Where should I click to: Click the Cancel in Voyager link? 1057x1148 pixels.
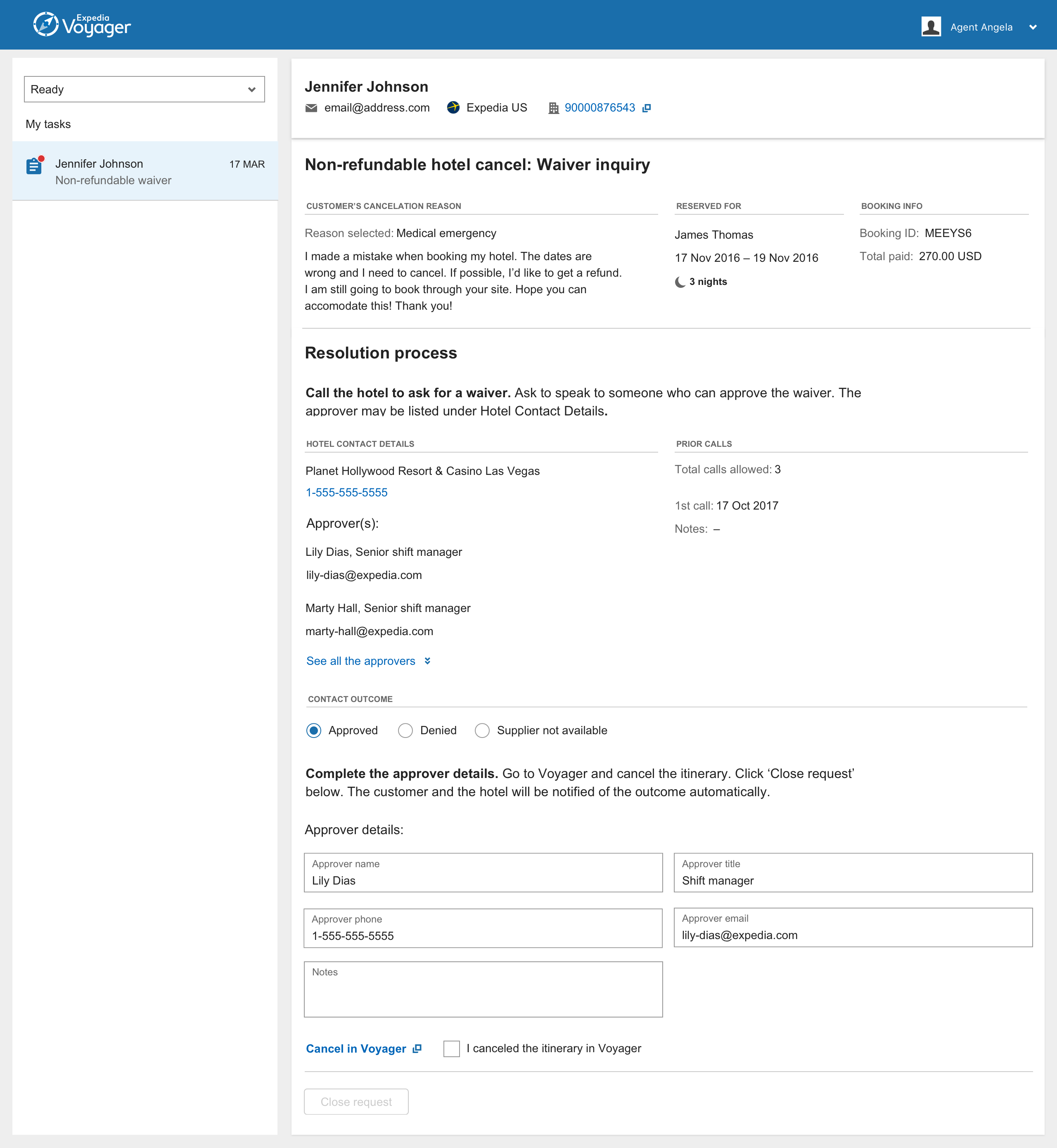356,1048
